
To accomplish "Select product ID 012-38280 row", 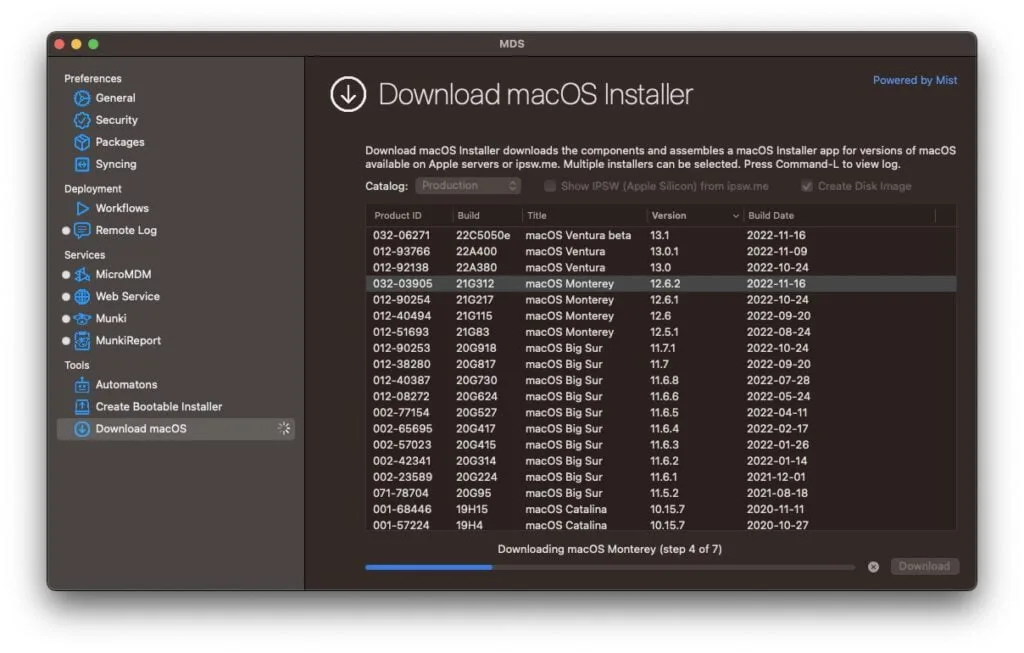I will click(661, 364).
